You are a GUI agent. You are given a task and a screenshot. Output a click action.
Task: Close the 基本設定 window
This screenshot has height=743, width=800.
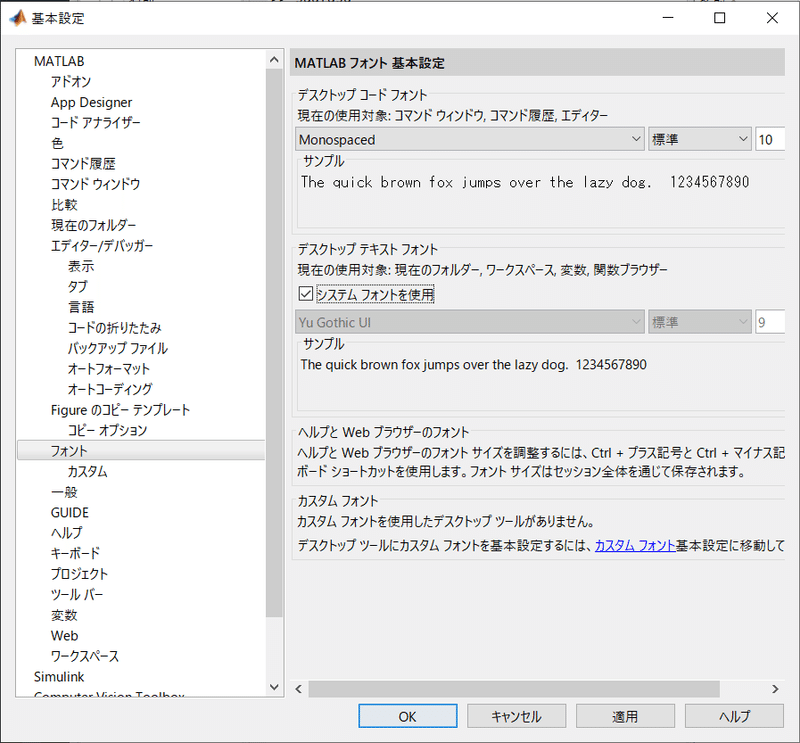(x=772, y=18)
